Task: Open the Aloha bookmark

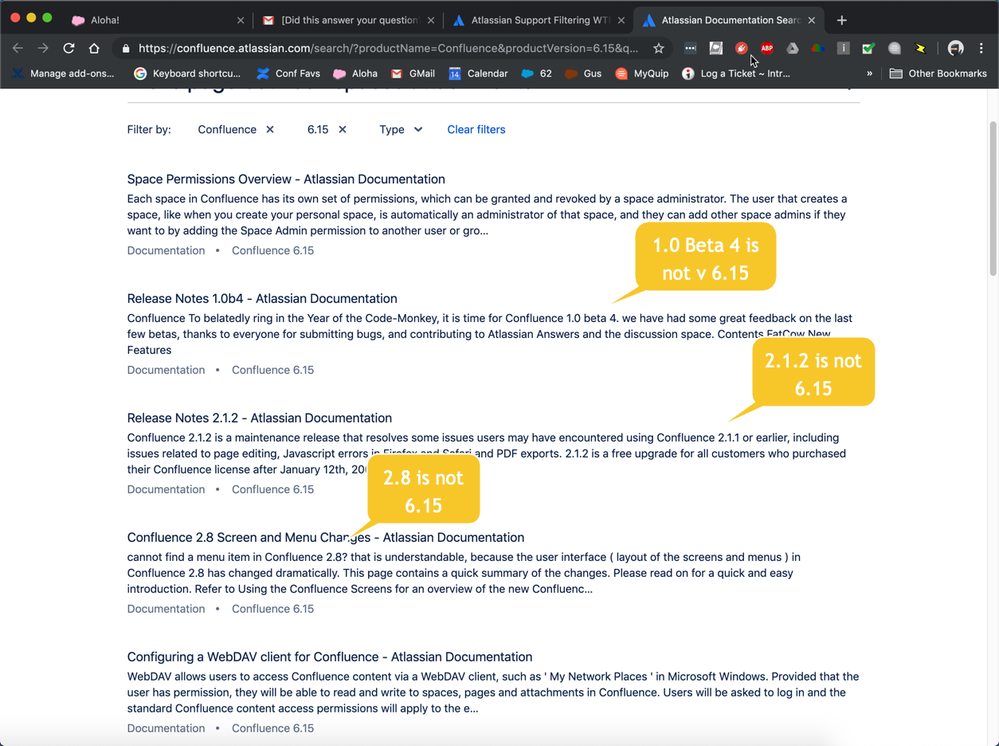Action: click(356, 73)
